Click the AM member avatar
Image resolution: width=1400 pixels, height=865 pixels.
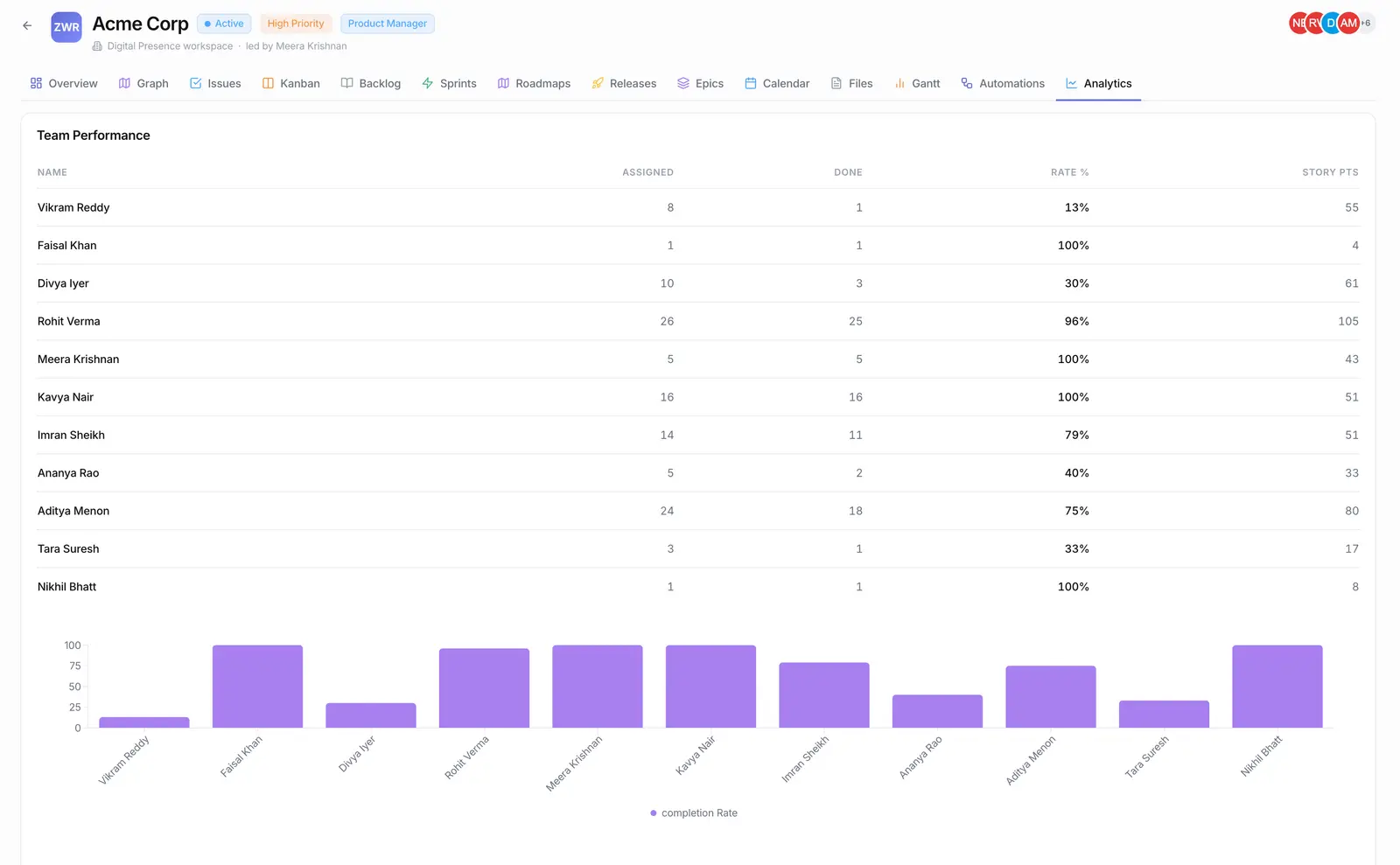tap(1349, 24)
